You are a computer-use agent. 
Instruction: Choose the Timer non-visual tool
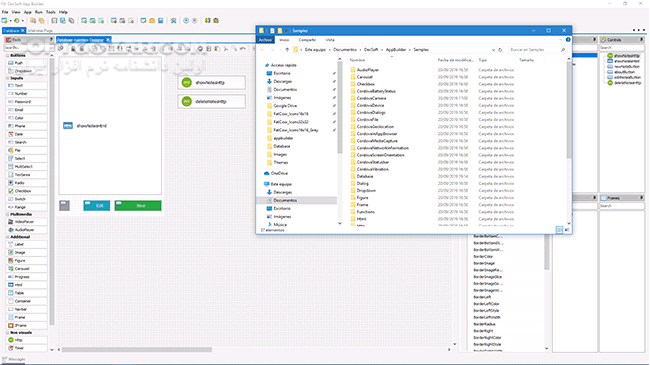pos(27,348)
